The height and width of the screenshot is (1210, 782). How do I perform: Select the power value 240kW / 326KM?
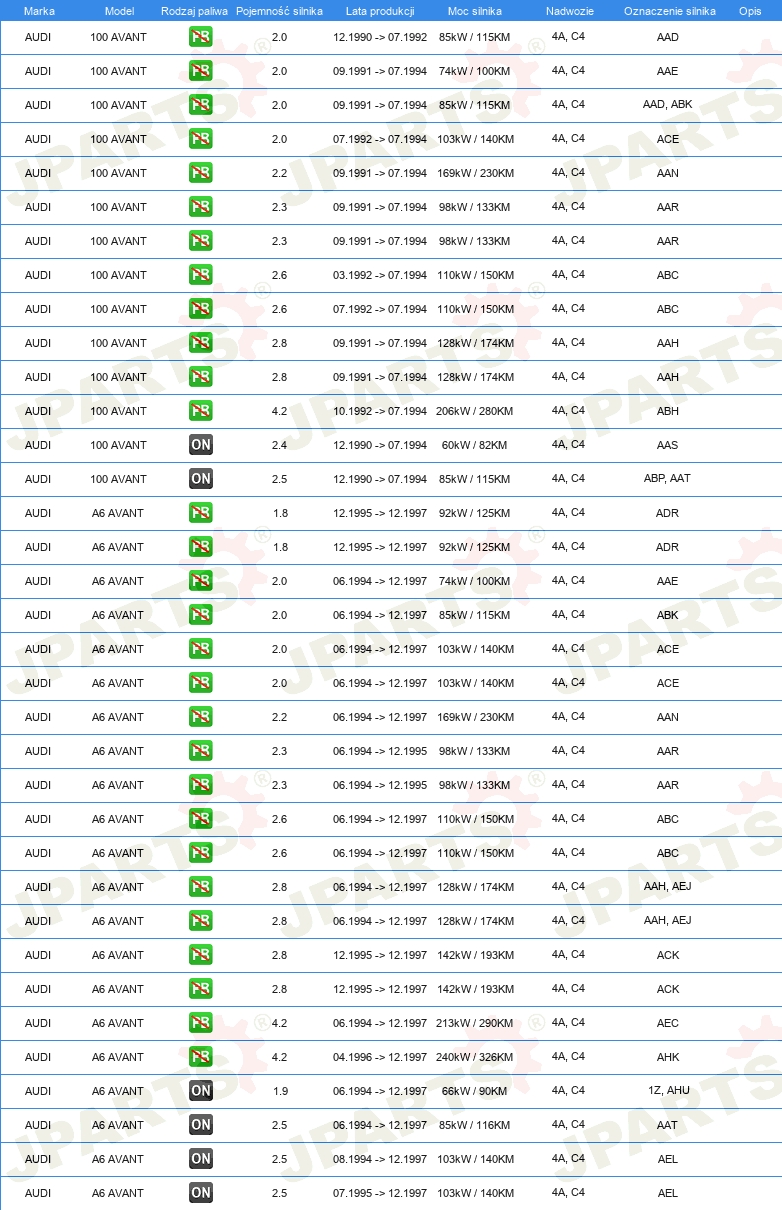click(x=475, y=1057)
